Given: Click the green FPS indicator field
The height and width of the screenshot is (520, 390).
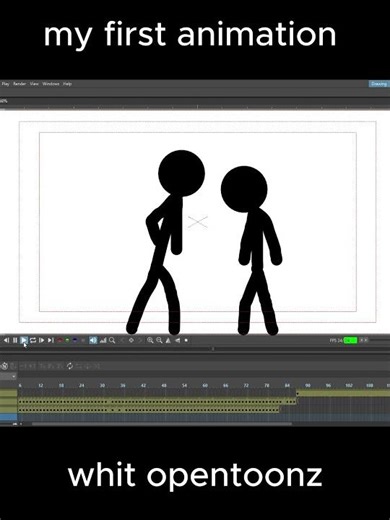Looking at the screenshot, I should (x=350, y=340).
